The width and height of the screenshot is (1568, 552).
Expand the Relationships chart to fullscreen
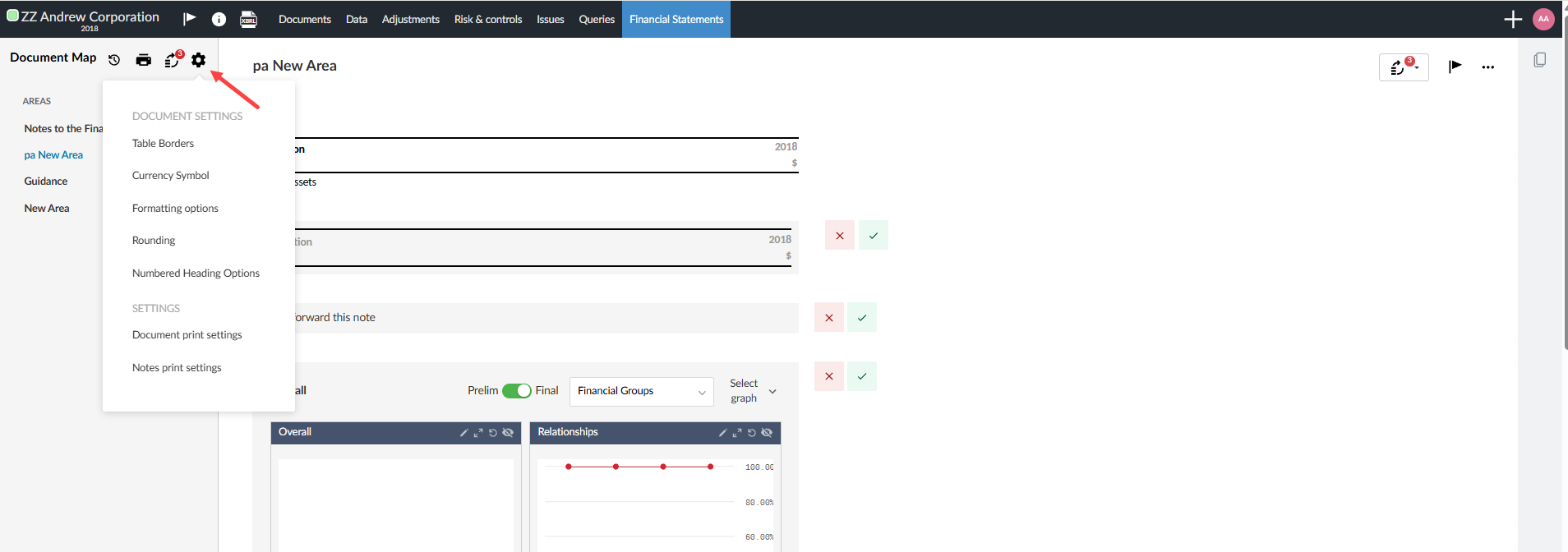tap(737, 433)
